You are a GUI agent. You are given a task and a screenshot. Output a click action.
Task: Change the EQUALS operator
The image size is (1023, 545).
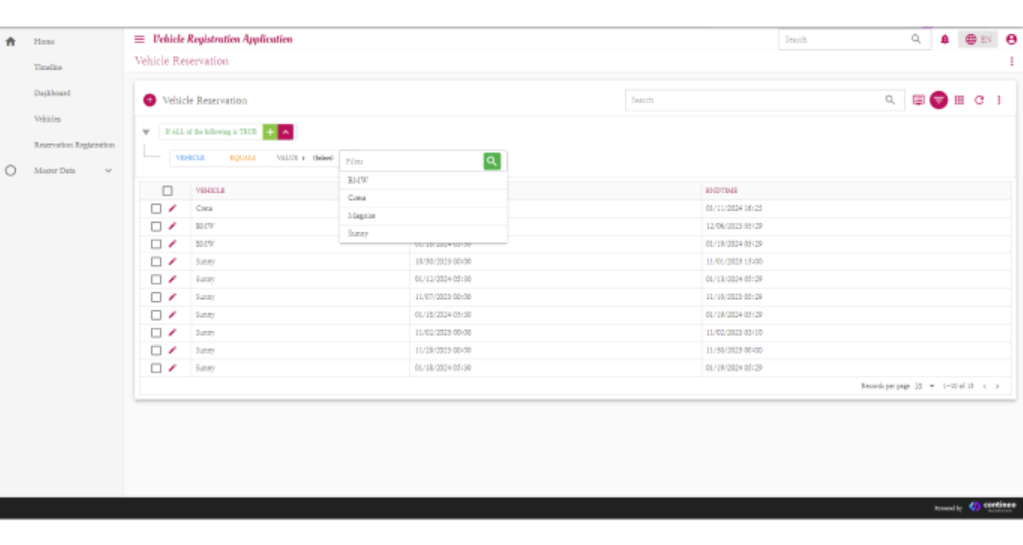coord(243,158)
